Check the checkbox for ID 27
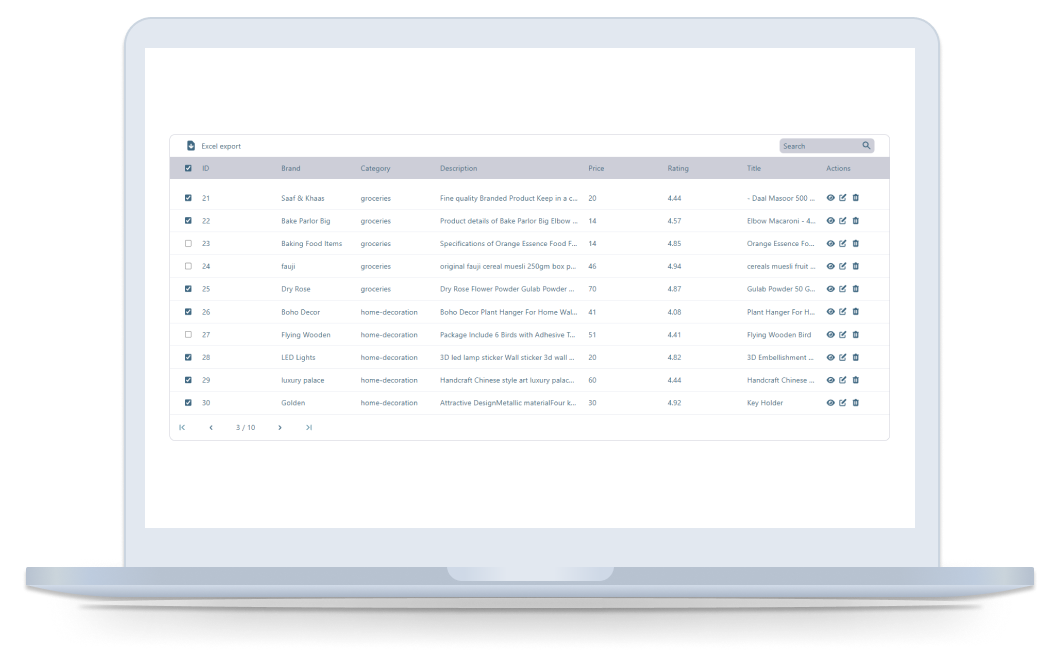Viewport: 1060px width, 662px height. [x=188, y=335]
